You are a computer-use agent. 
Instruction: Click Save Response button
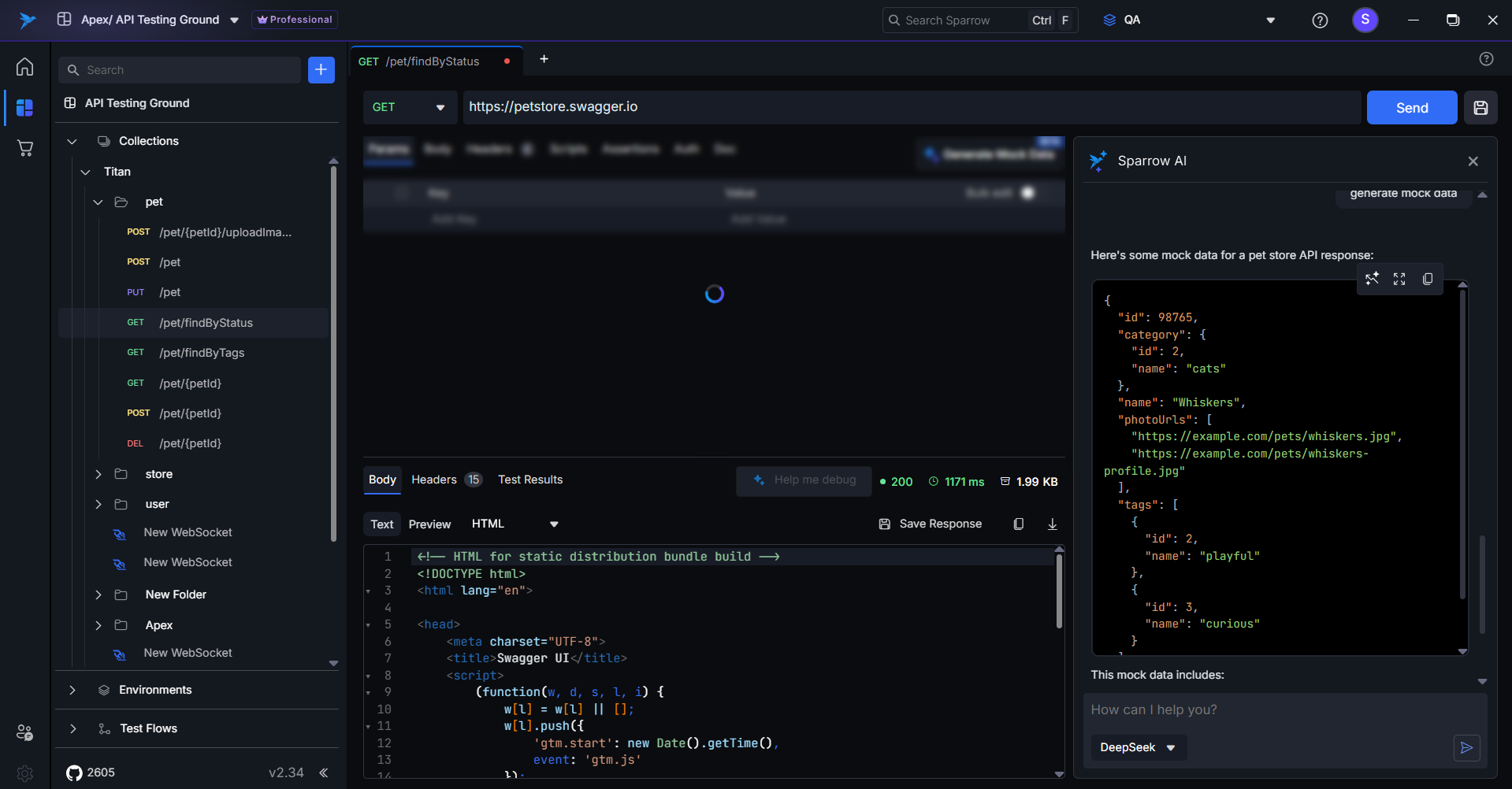(931, 524)
